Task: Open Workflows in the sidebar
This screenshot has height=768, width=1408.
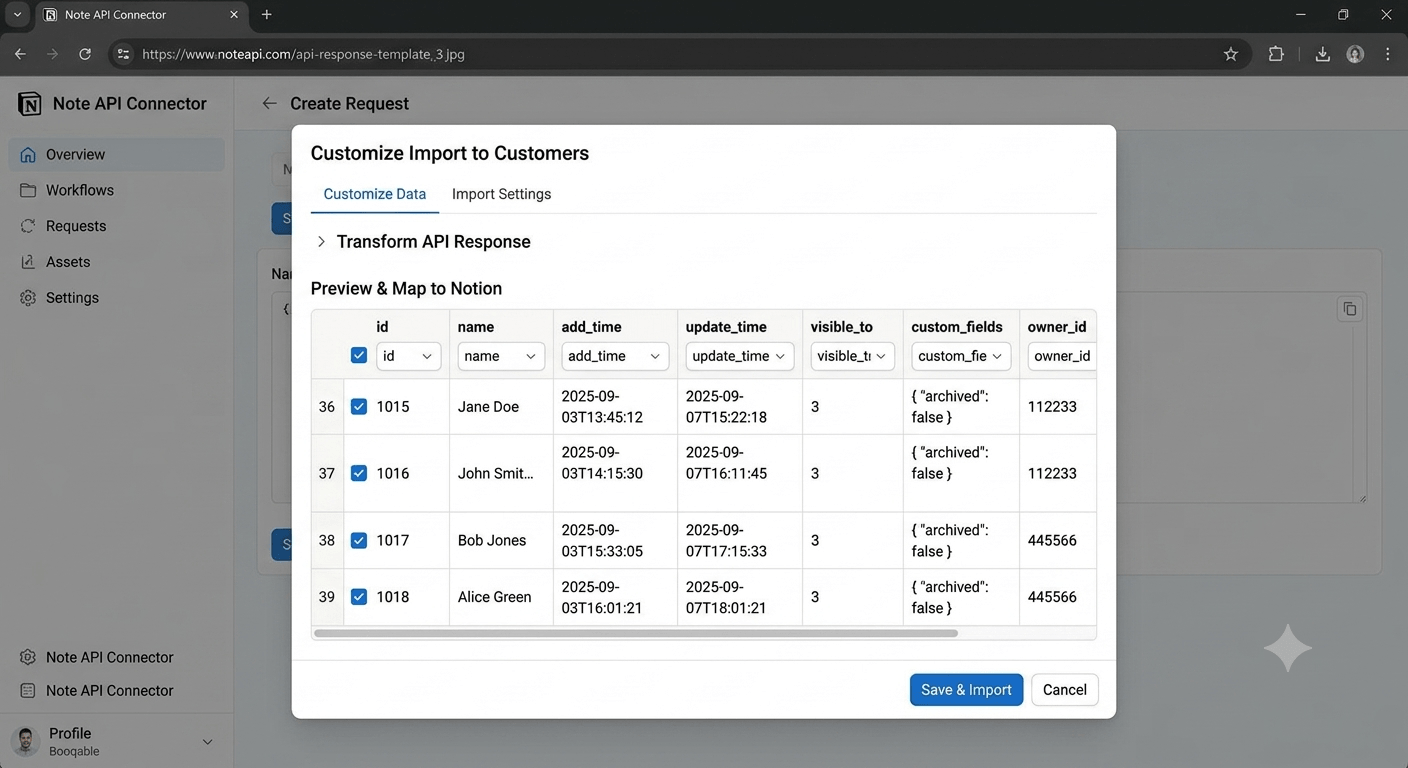Action: point(117,190)
